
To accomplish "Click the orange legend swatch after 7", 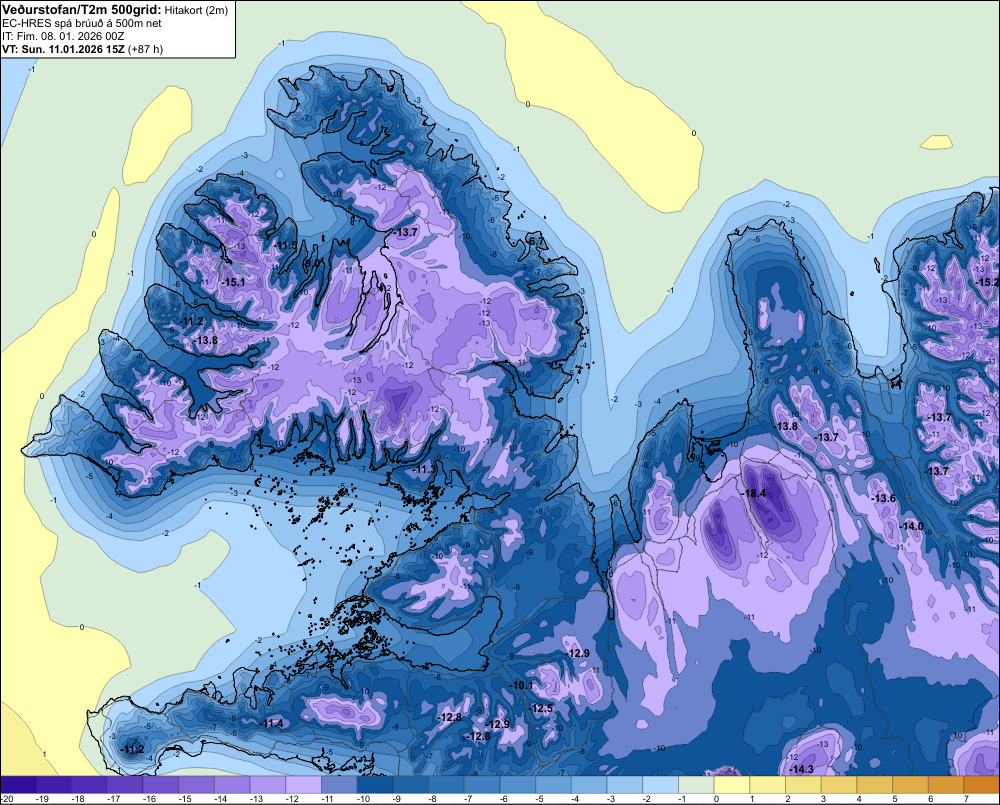I will click(x=982, y=785).
